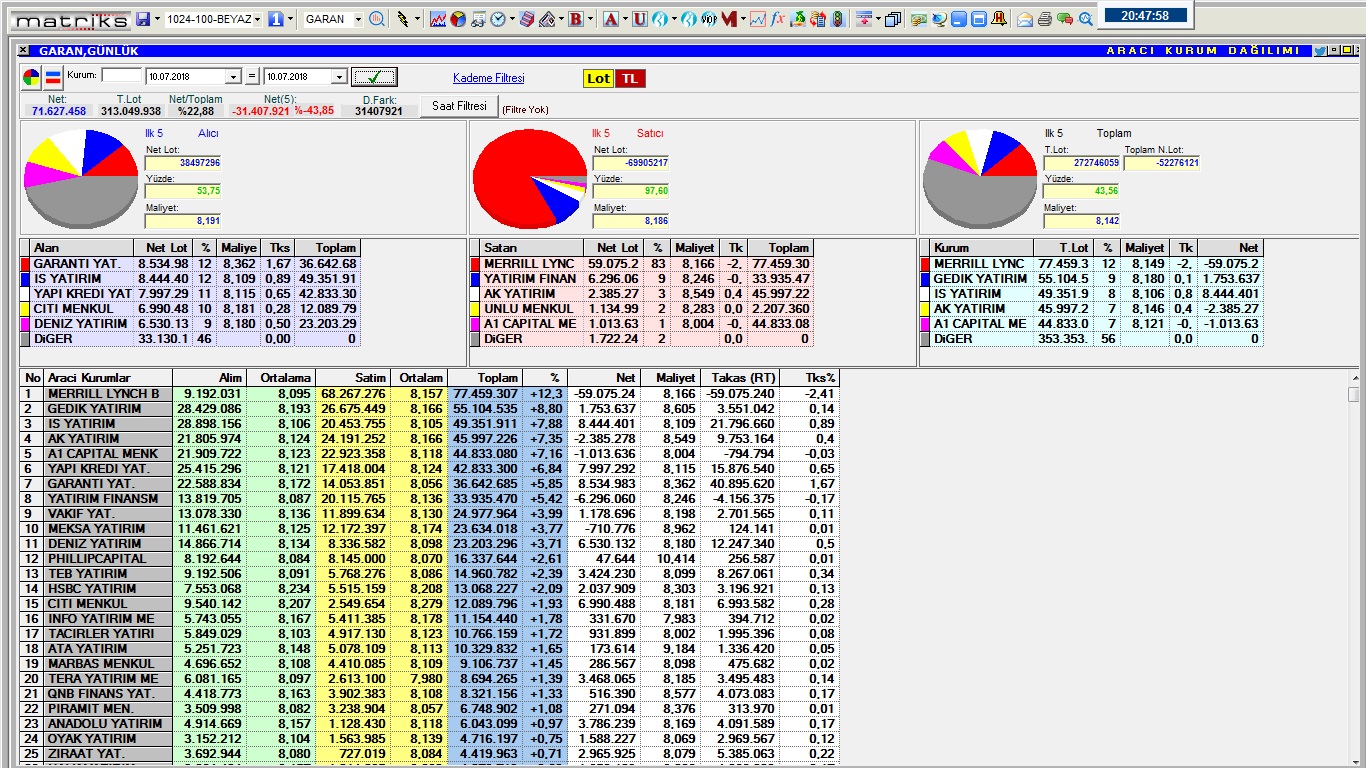Close the GARAN,GÜNLÜK panel with X

pyautogui.click(x=24, y=51)
